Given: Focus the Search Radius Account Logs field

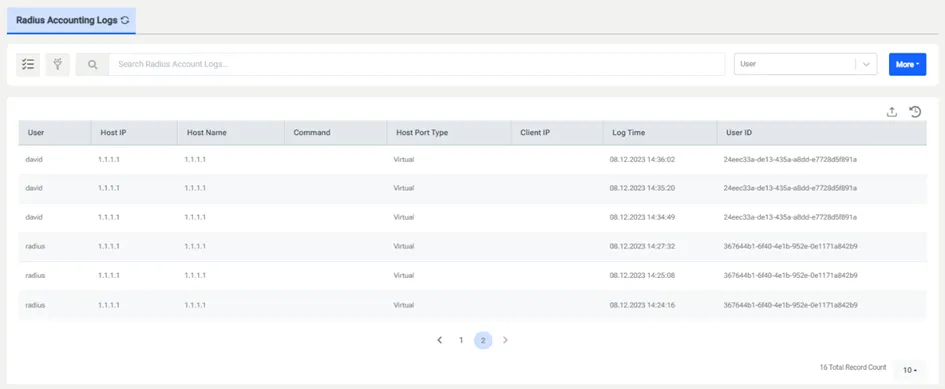Looking at the screenshot, I should pyautogui.click(x=416, y=64).
